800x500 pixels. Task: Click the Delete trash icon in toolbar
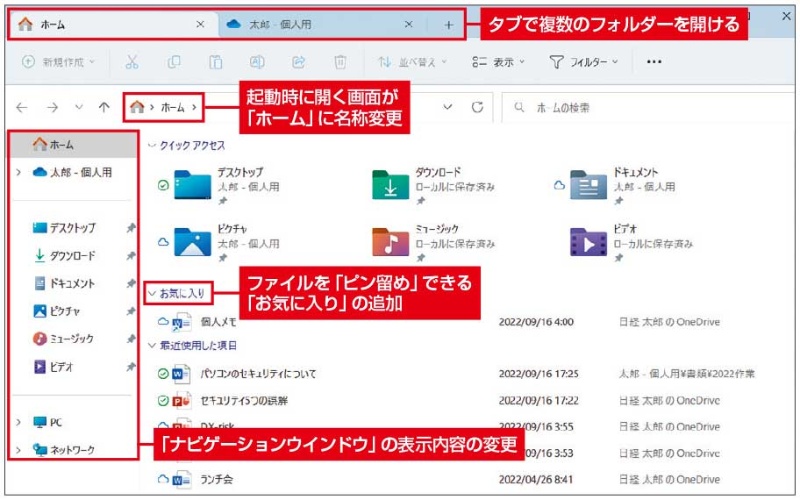pos(340,62)
